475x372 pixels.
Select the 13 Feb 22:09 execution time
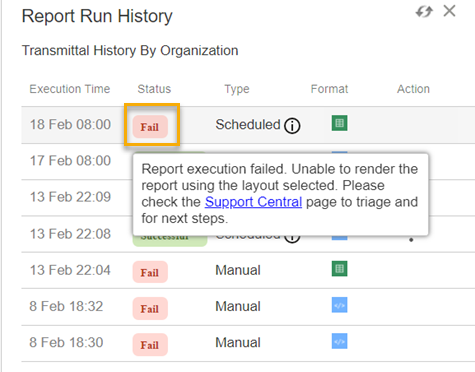click(x=70, y=197)
